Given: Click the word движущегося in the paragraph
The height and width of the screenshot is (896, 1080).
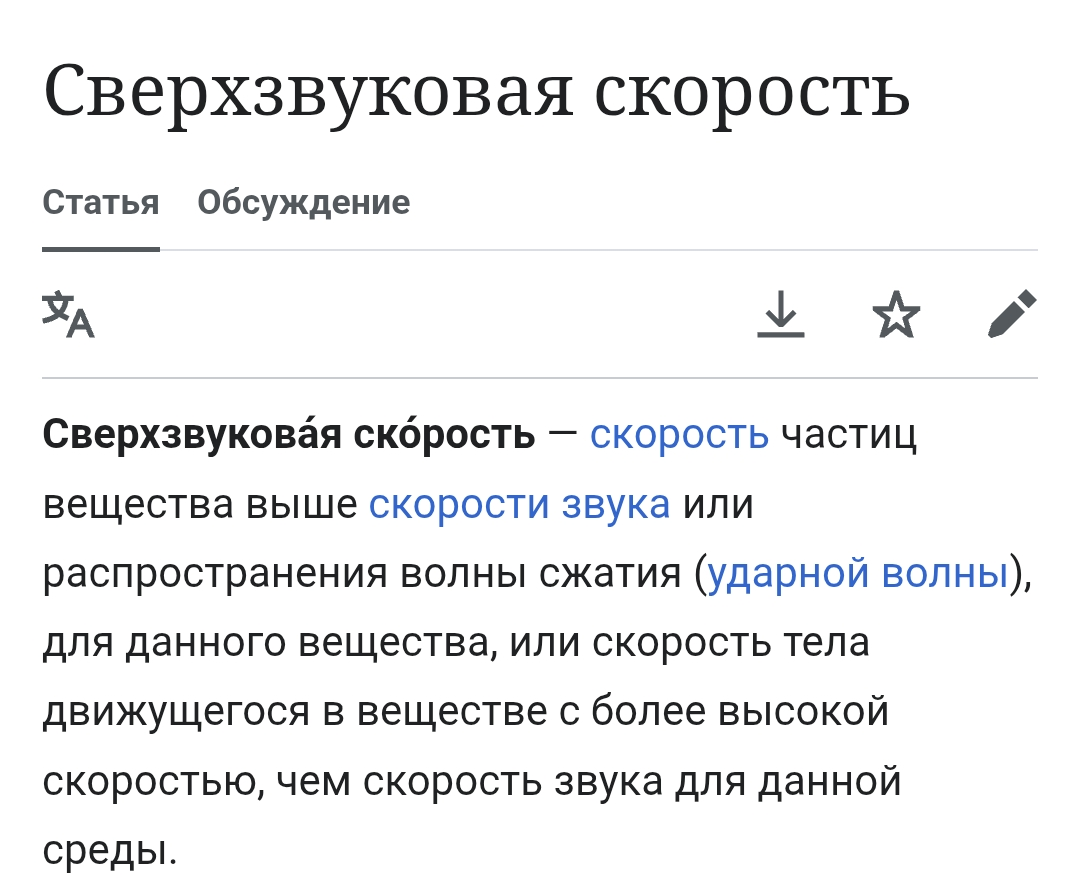Looking at the screenshot, I should coord(176,712).
